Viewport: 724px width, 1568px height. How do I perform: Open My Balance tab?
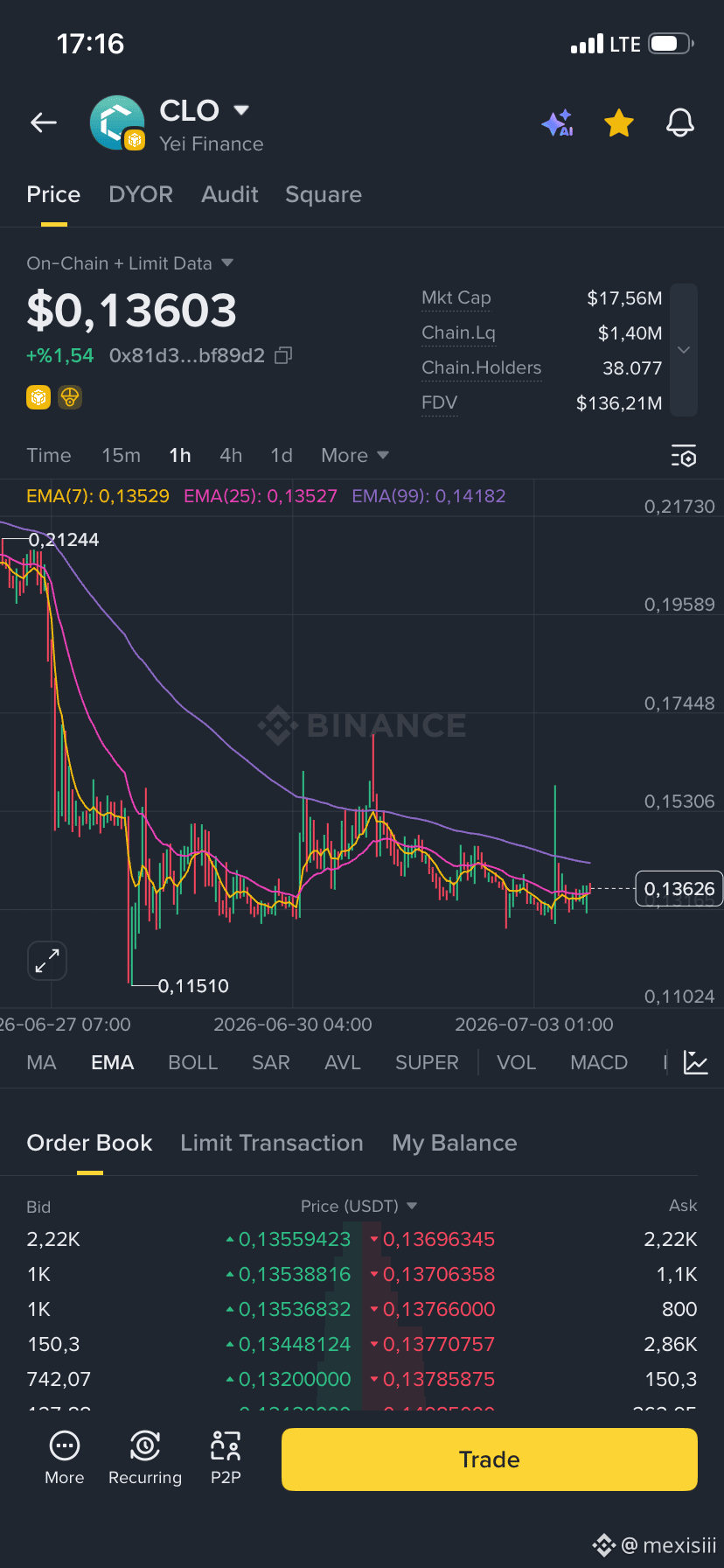point(455,1143)
